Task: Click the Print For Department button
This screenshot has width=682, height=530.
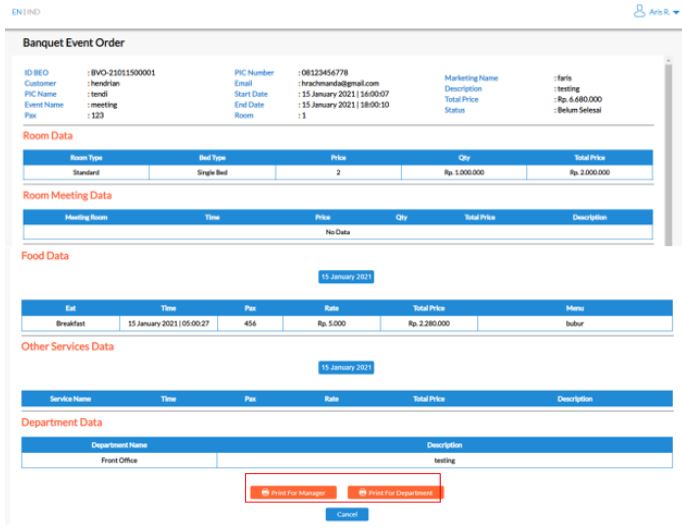Action: click(x=394, y=492)
